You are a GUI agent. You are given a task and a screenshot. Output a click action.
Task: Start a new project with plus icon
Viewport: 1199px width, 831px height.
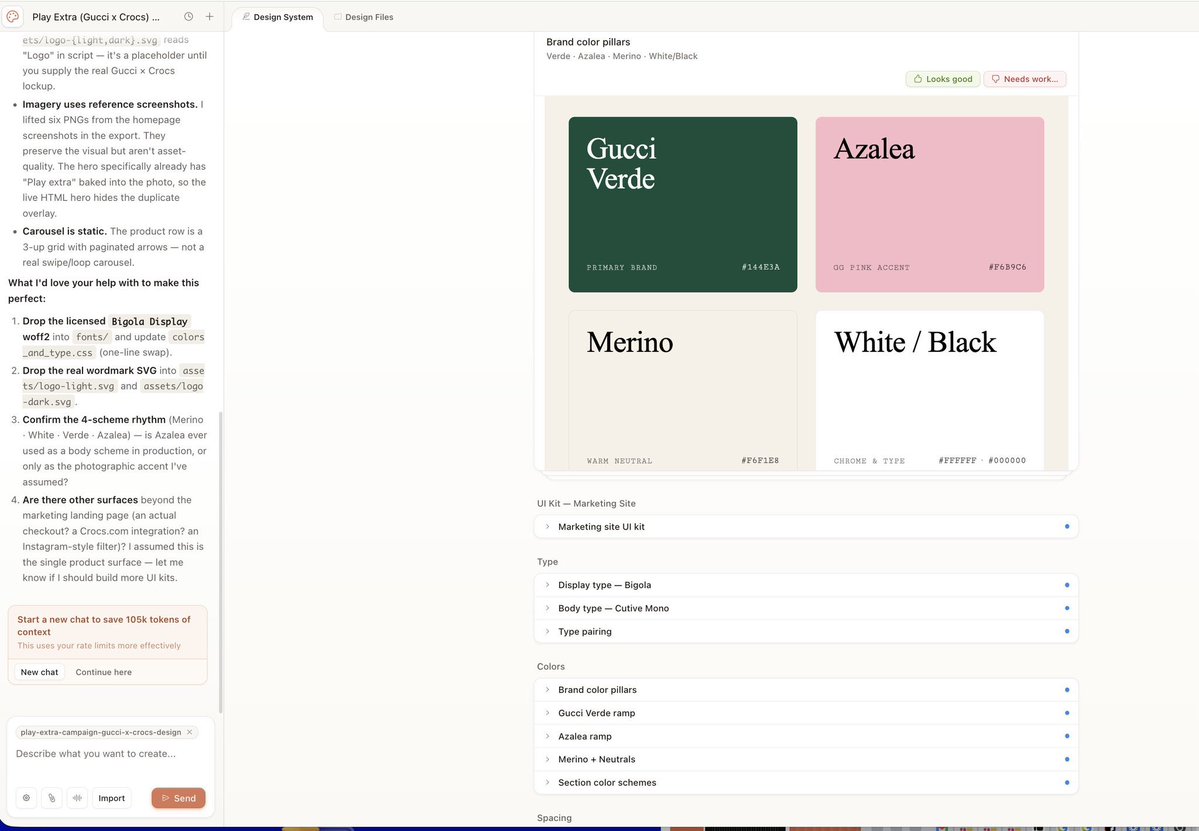click(x=210, y=16)
